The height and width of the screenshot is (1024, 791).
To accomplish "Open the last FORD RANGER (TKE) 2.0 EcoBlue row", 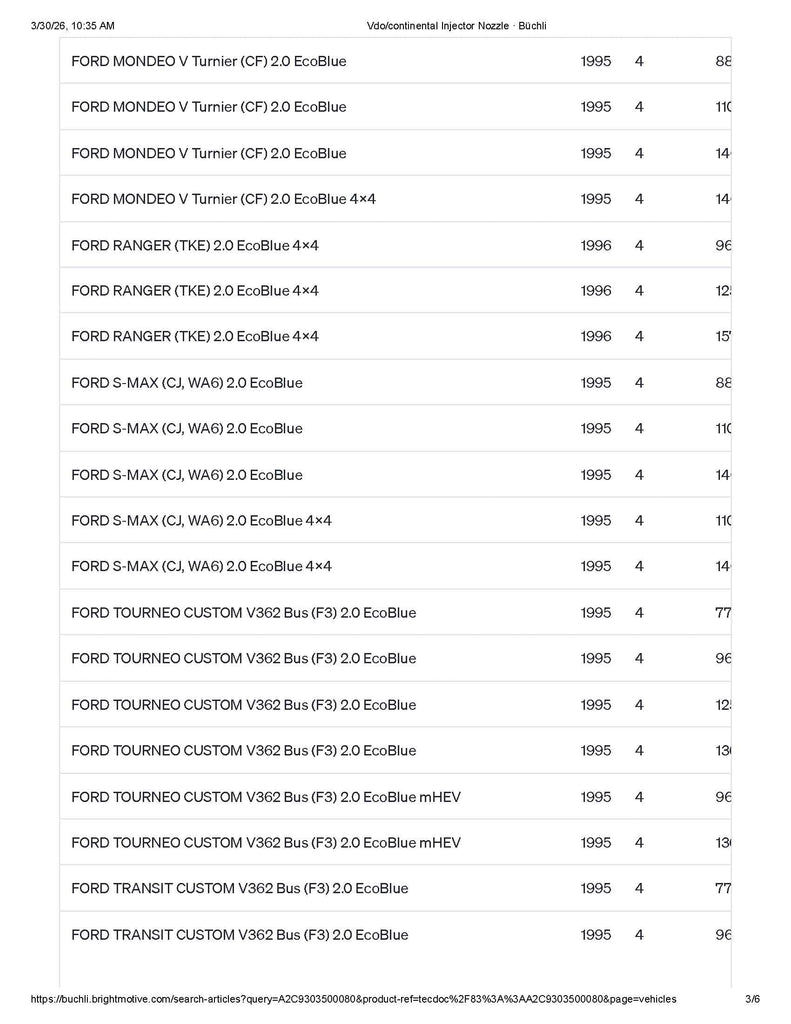I will click(x=395, y=336).
